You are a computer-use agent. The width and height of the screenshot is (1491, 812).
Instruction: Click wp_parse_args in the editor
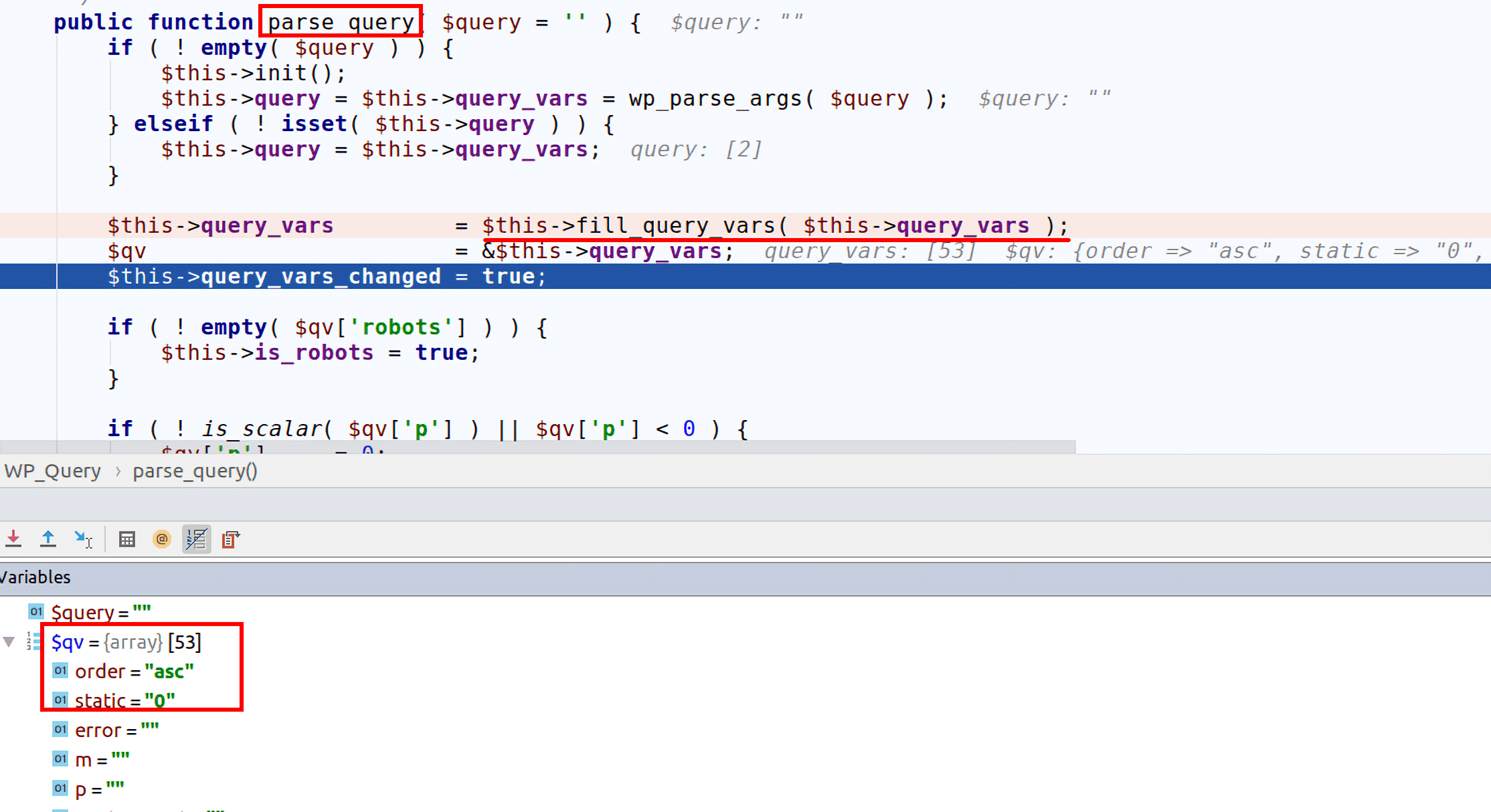tap(715, 98)
